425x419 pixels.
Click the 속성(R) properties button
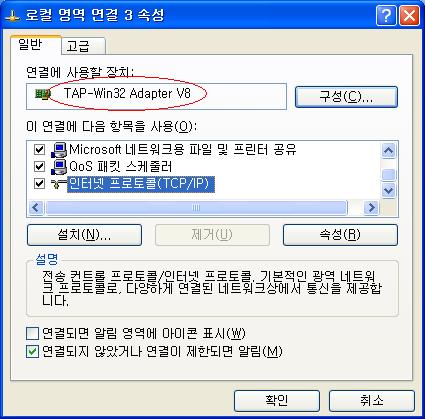[x=340, y=235]
